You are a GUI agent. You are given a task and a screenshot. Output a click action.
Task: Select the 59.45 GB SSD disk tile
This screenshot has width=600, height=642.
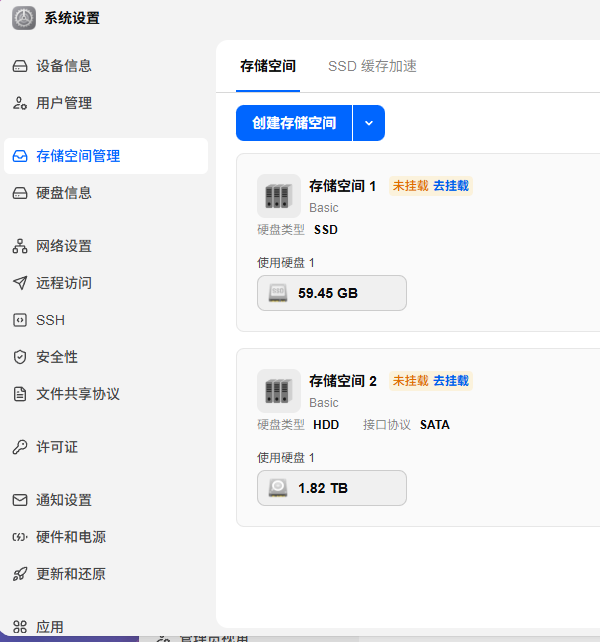coord(332,293)
